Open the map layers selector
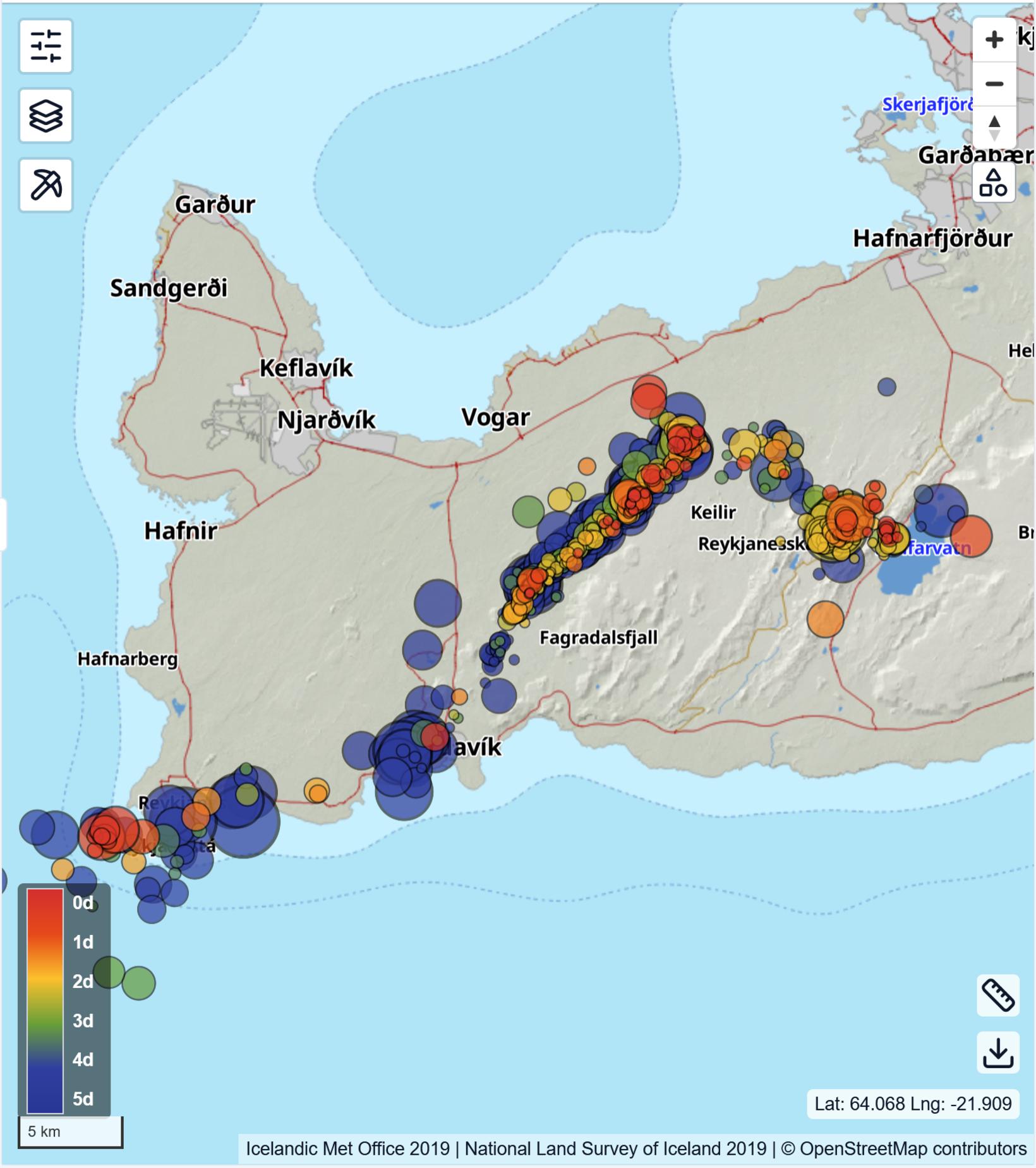The image size is (1036, 1168). [45, 116]
